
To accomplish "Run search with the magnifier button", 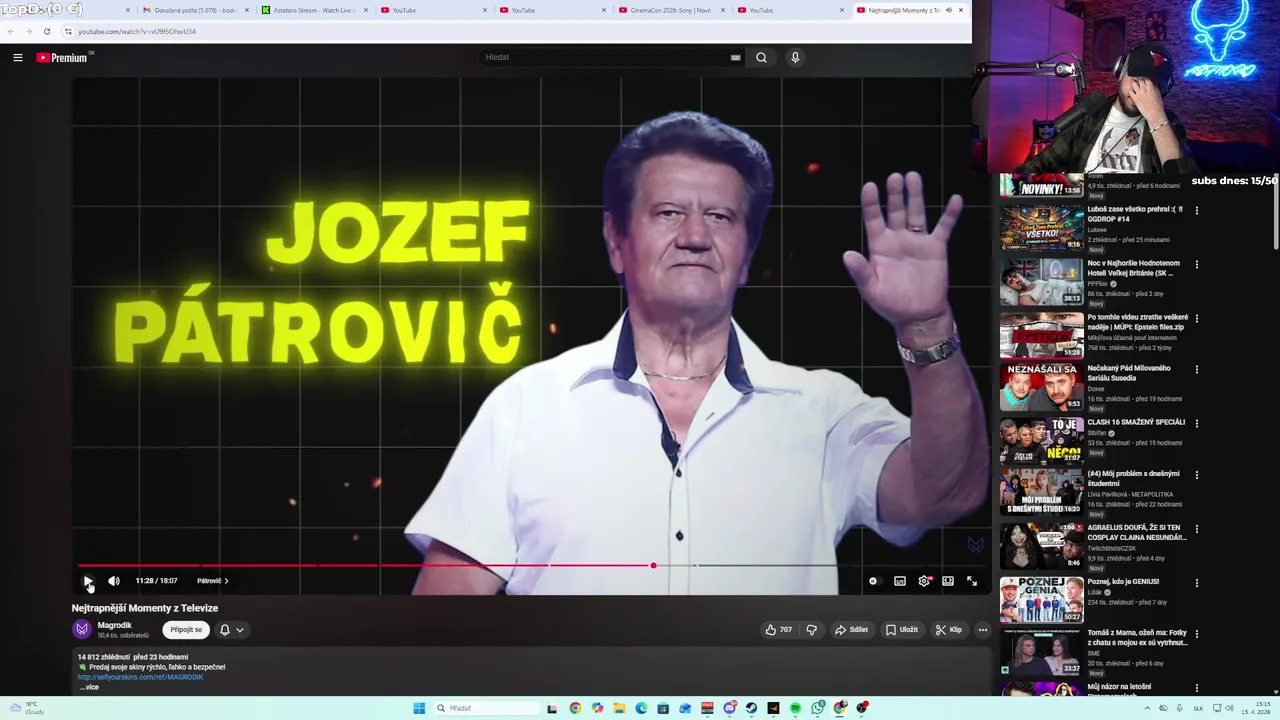I will (761, 57).
